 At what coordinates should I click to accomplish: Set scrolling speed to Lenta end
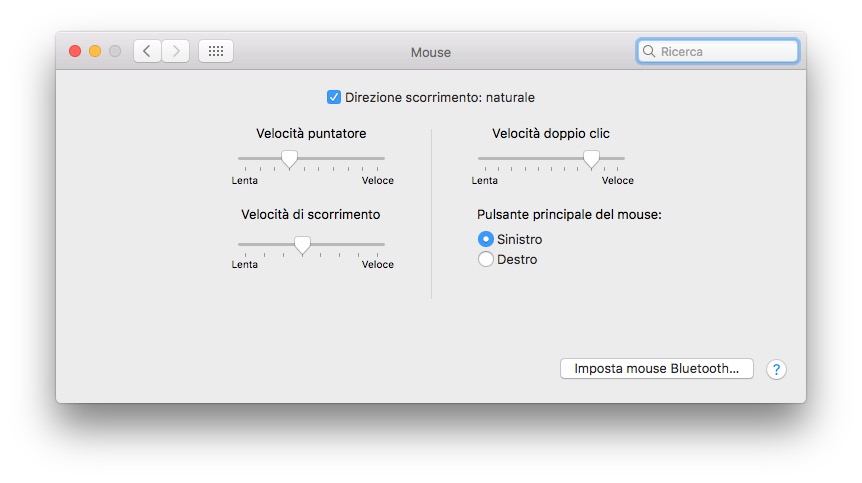240,244
